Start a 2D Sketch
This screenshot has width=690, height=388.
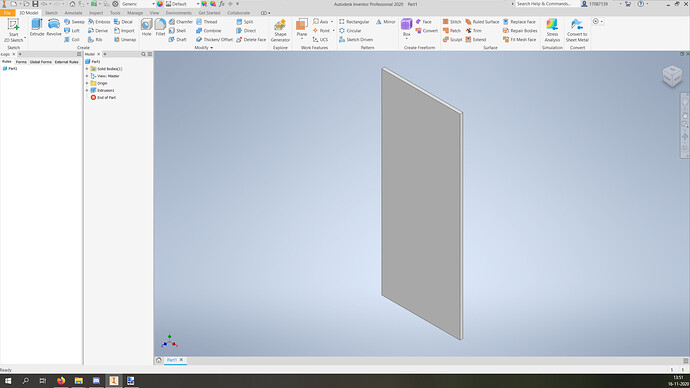point(13,30)
